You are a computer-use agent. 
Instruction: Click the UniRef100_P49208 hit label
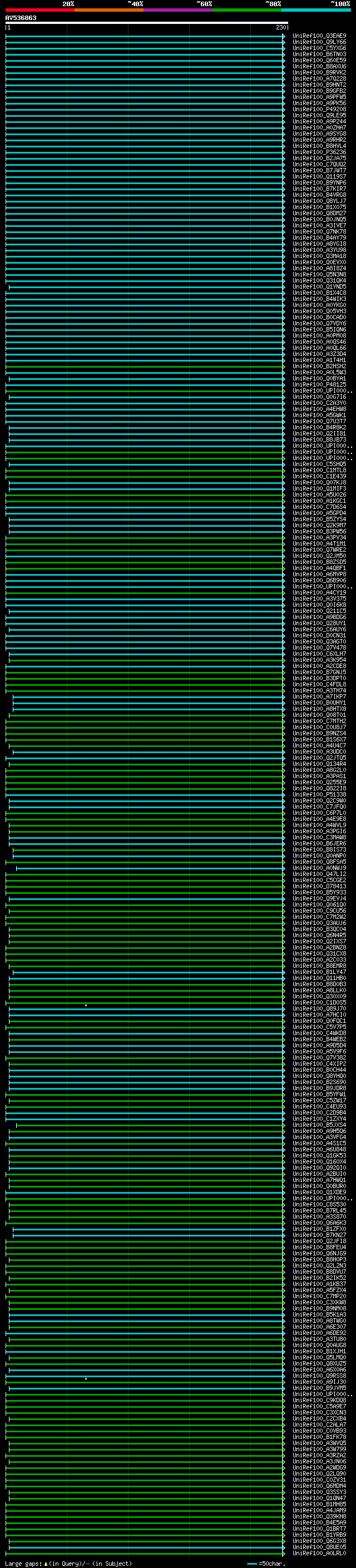pos(319,110)
